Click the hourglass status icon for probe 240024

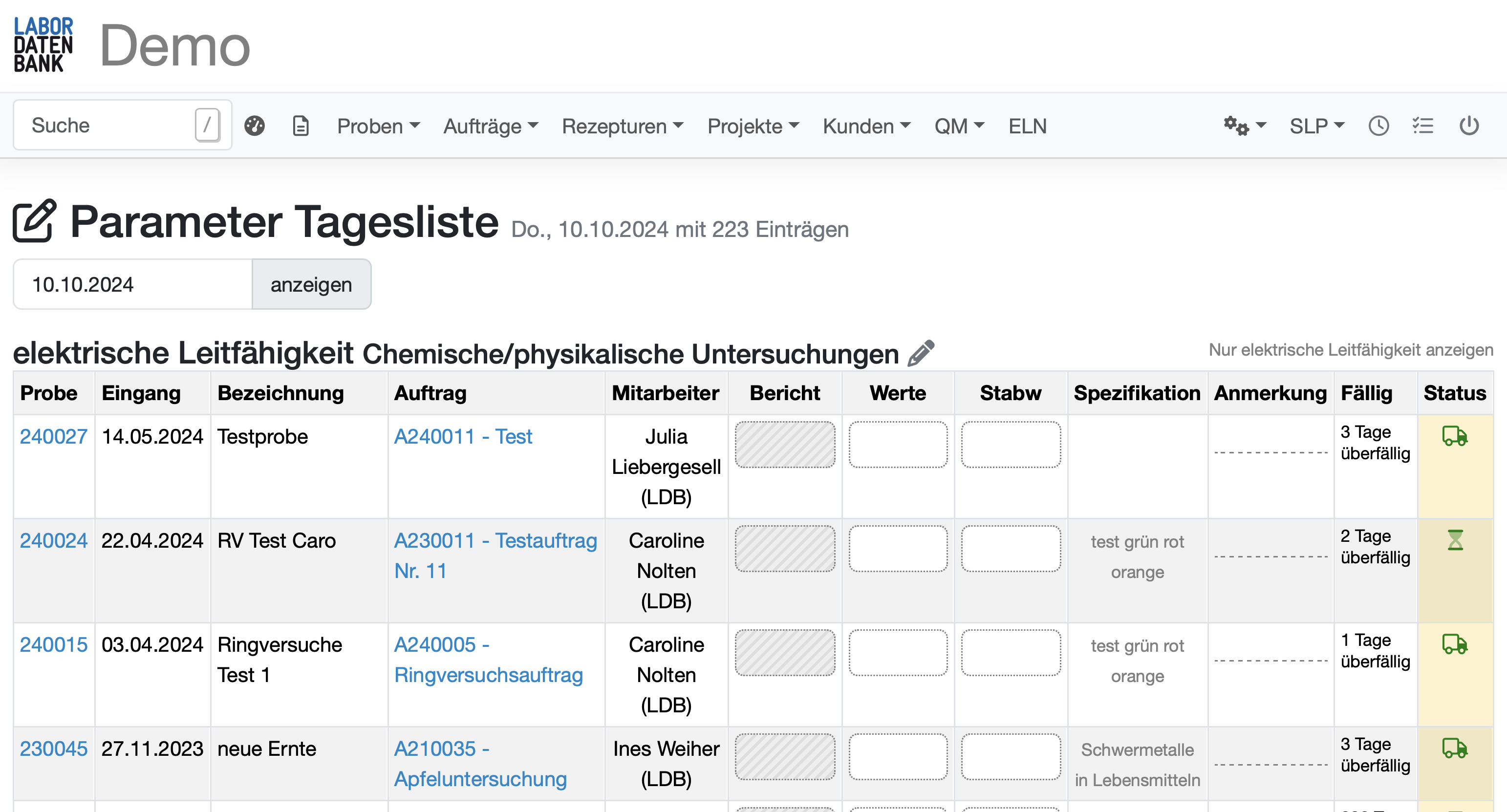coord(1456,540)
